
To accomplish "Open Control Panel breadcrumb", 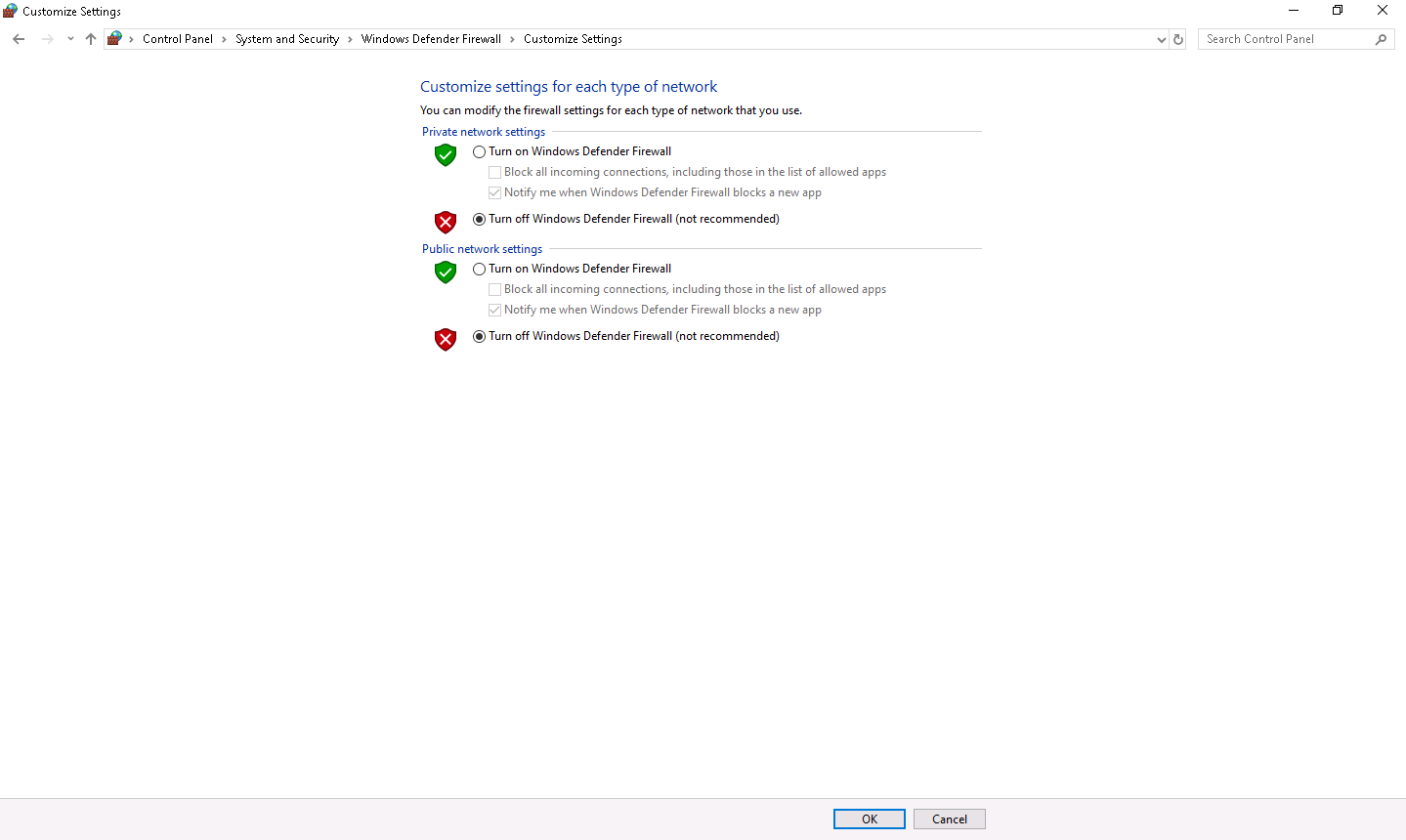I will [x=178, y=39].
